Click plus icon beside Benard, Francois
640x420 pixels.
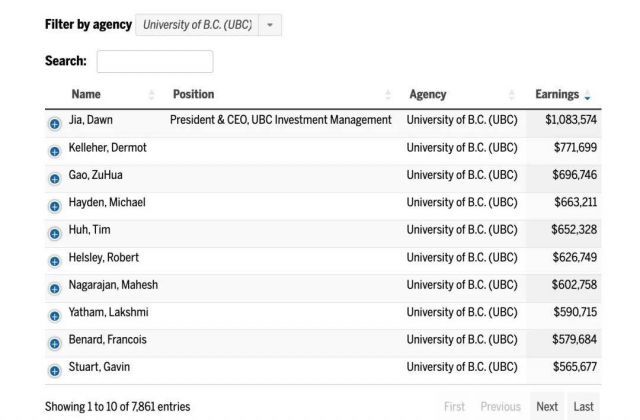(x=54, y=343)
